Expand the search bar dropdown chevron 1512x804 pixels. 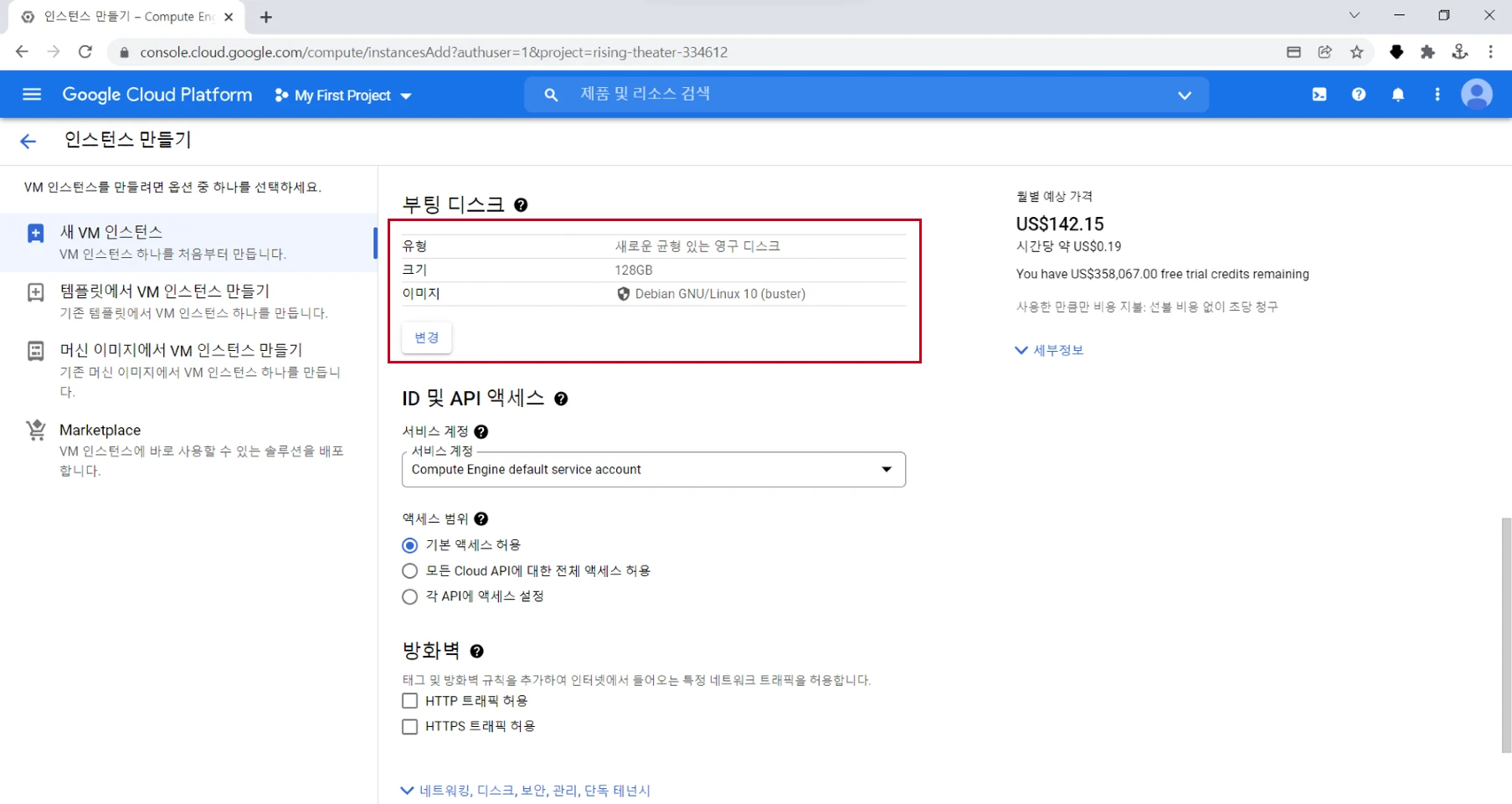[1185, 95]
